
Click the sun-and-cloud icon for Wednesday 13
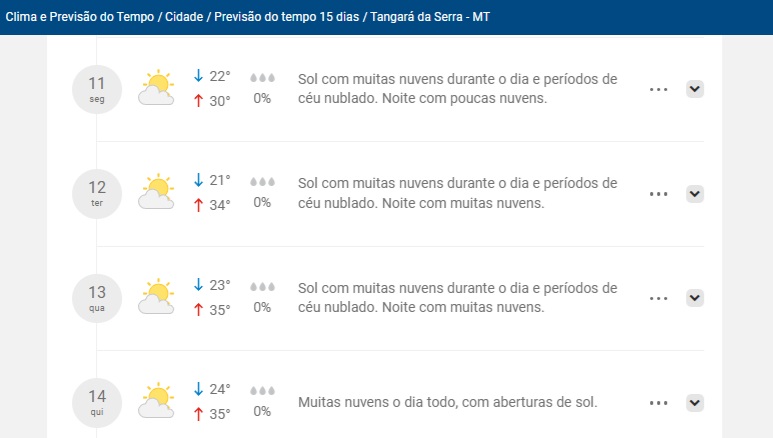pos(156,296)
